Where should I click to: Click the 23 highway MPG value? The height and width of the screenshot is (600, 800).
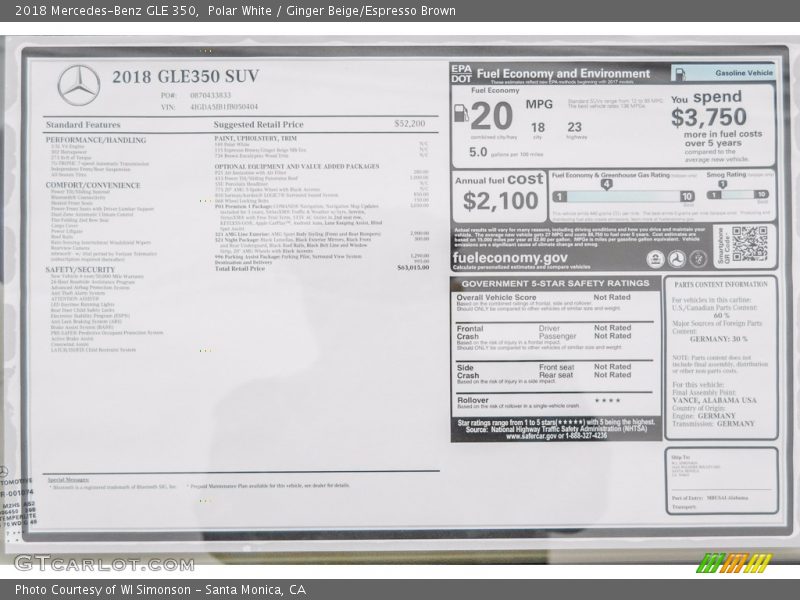(x=574, y=127)
